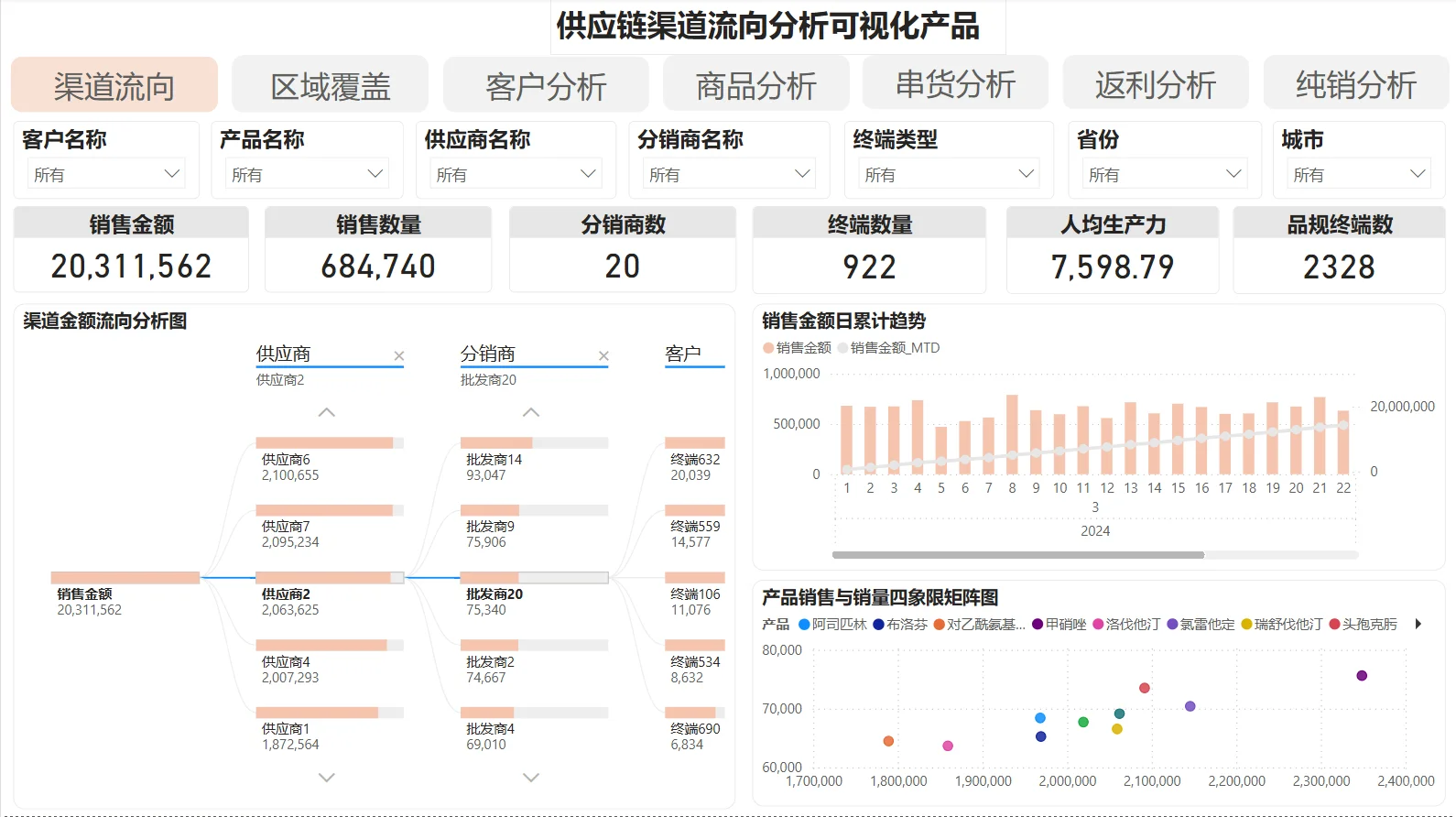Click the 销售金额_MTD legend swatch
The height and width of the screenshot is (817, 1456).
(842, 348)
